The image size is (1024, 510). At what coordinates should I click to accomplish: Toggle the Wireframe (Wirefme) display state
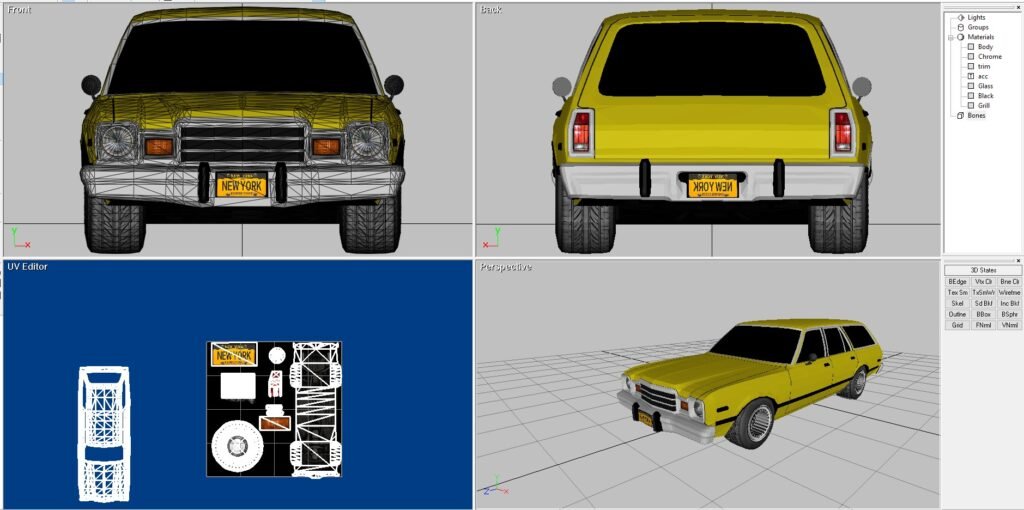coord(1009,293)
